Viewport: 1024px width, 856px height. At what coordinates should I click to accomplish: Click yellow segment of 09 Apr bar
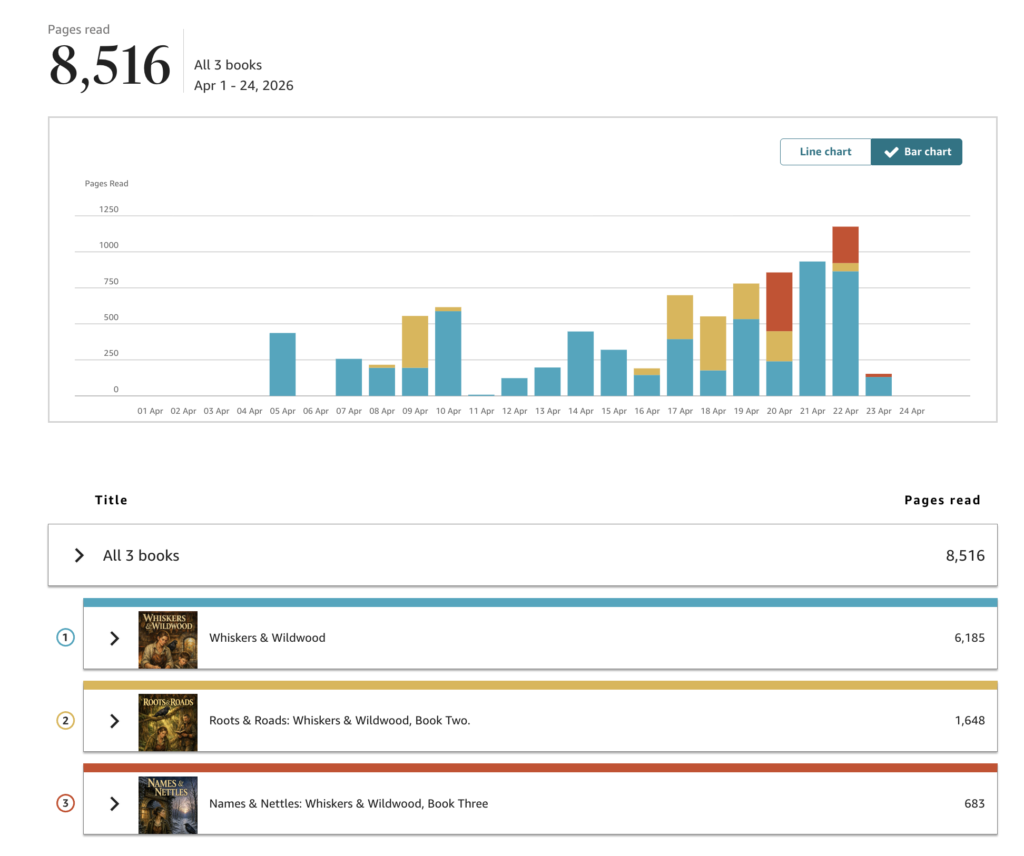tap(415, 341)
